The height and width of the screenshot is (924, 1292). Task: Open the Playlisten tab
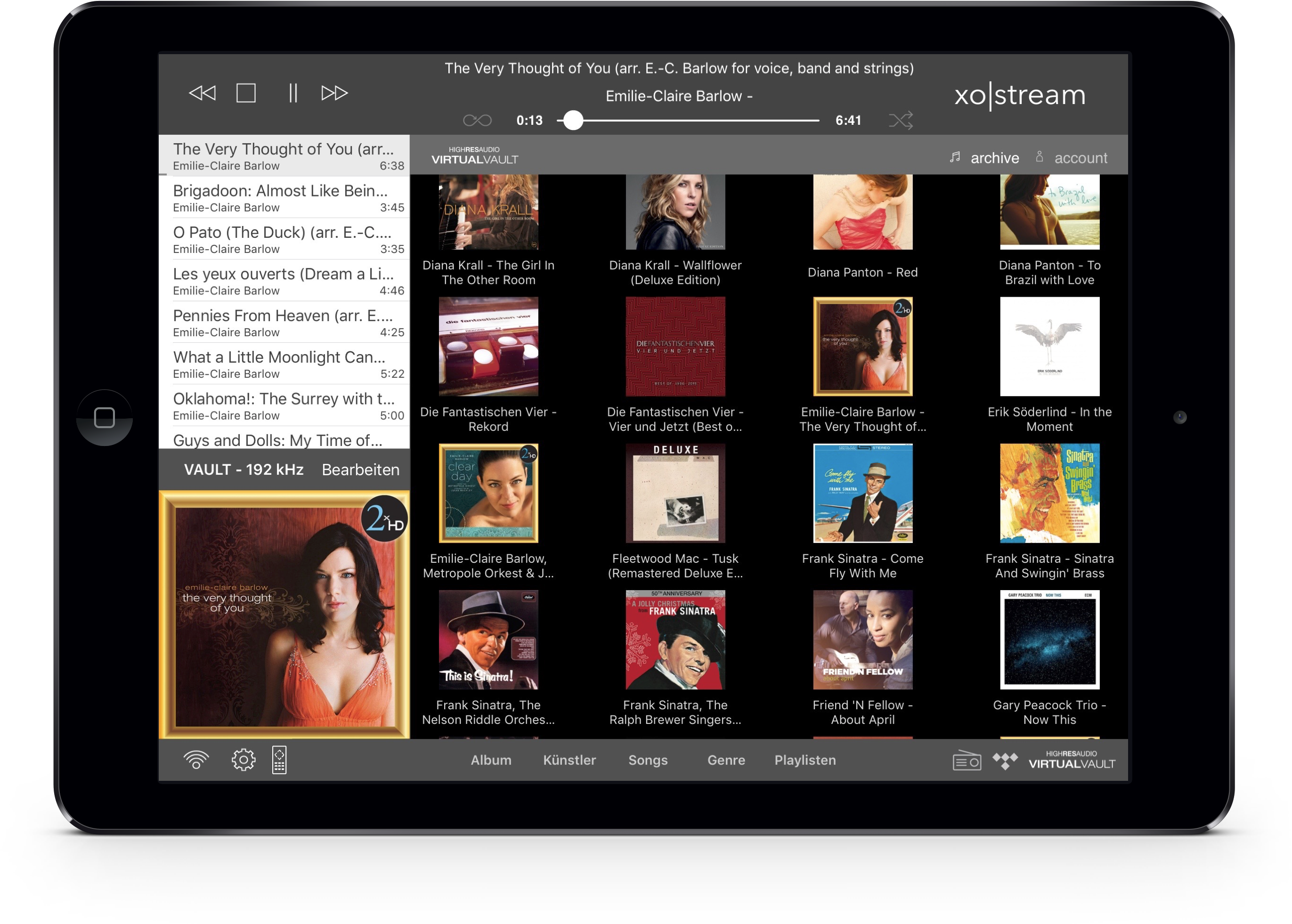coord(805,760)
